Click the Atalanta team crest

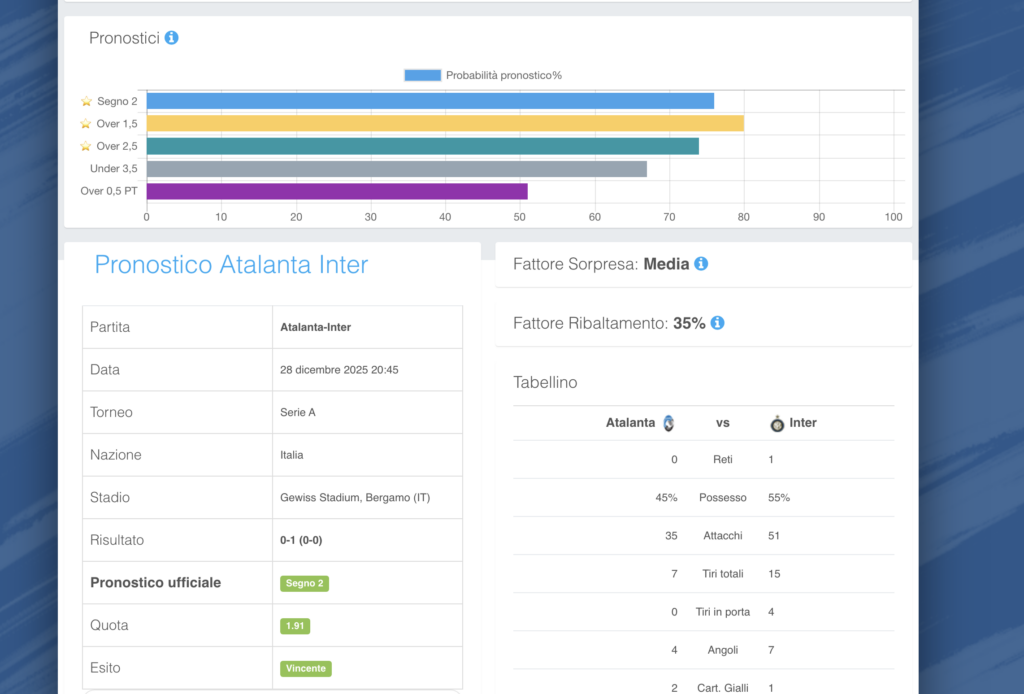tap(669, 423)
